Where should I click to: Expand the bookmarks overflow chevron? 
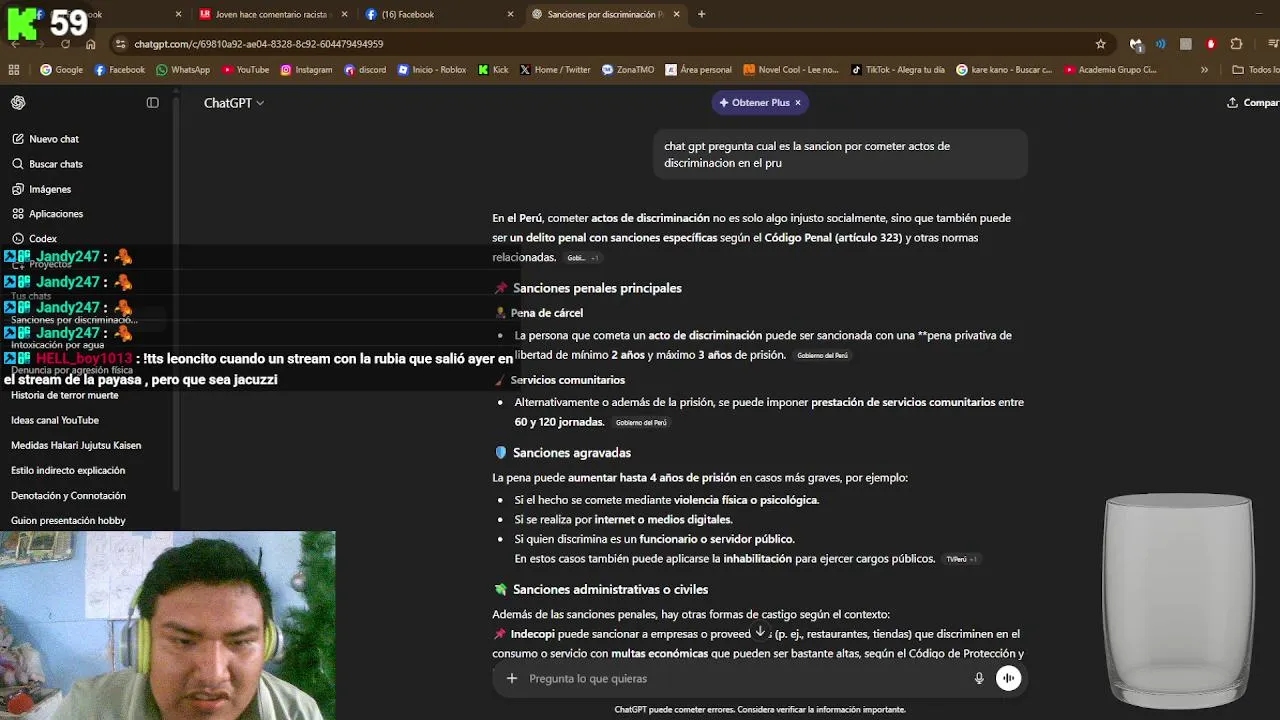point(1204,70)
